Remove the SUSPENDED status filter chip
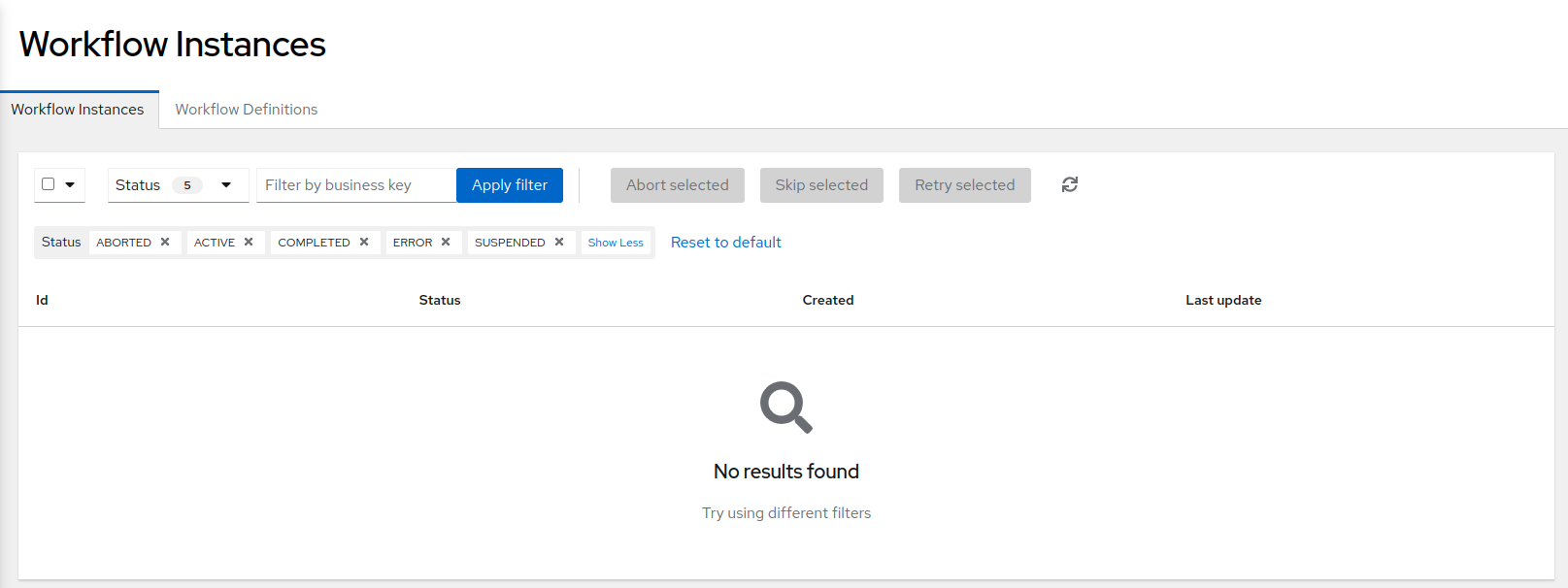 [559, 243]
